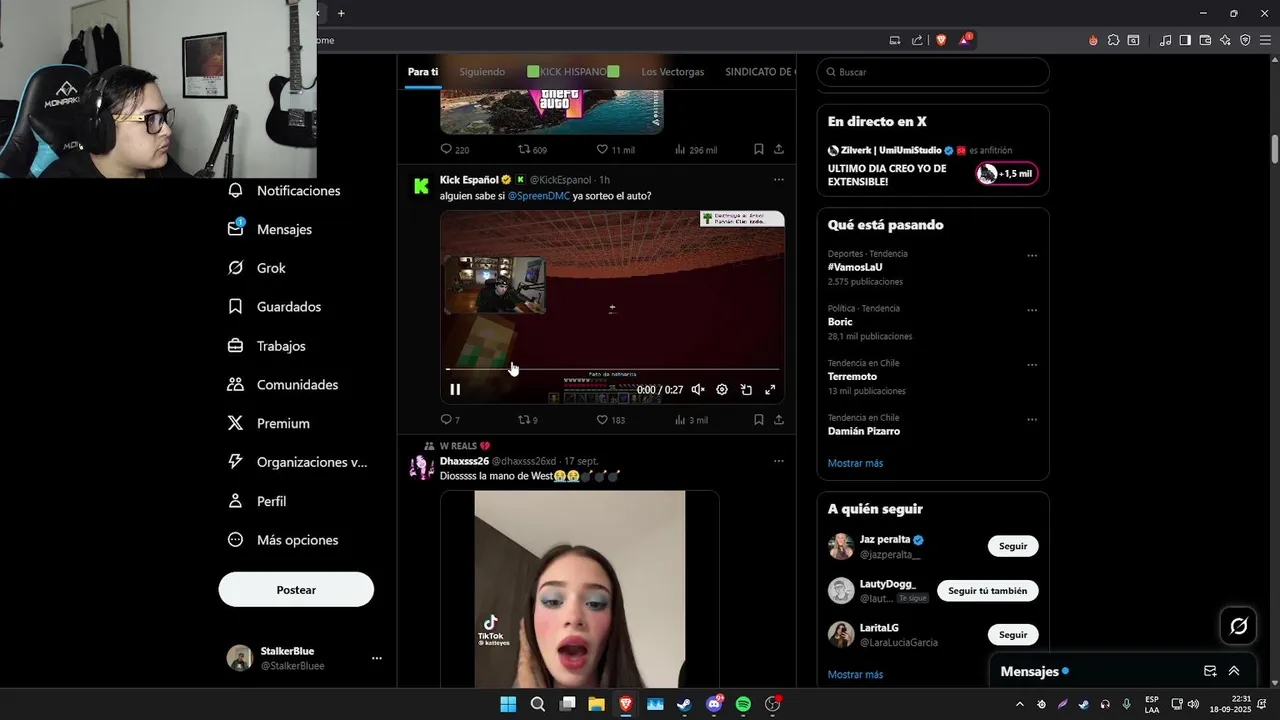Viewport: 1280px width, 720px height.
Task: View the Kick Español post's 3 mil views
Action: point(691,420)
